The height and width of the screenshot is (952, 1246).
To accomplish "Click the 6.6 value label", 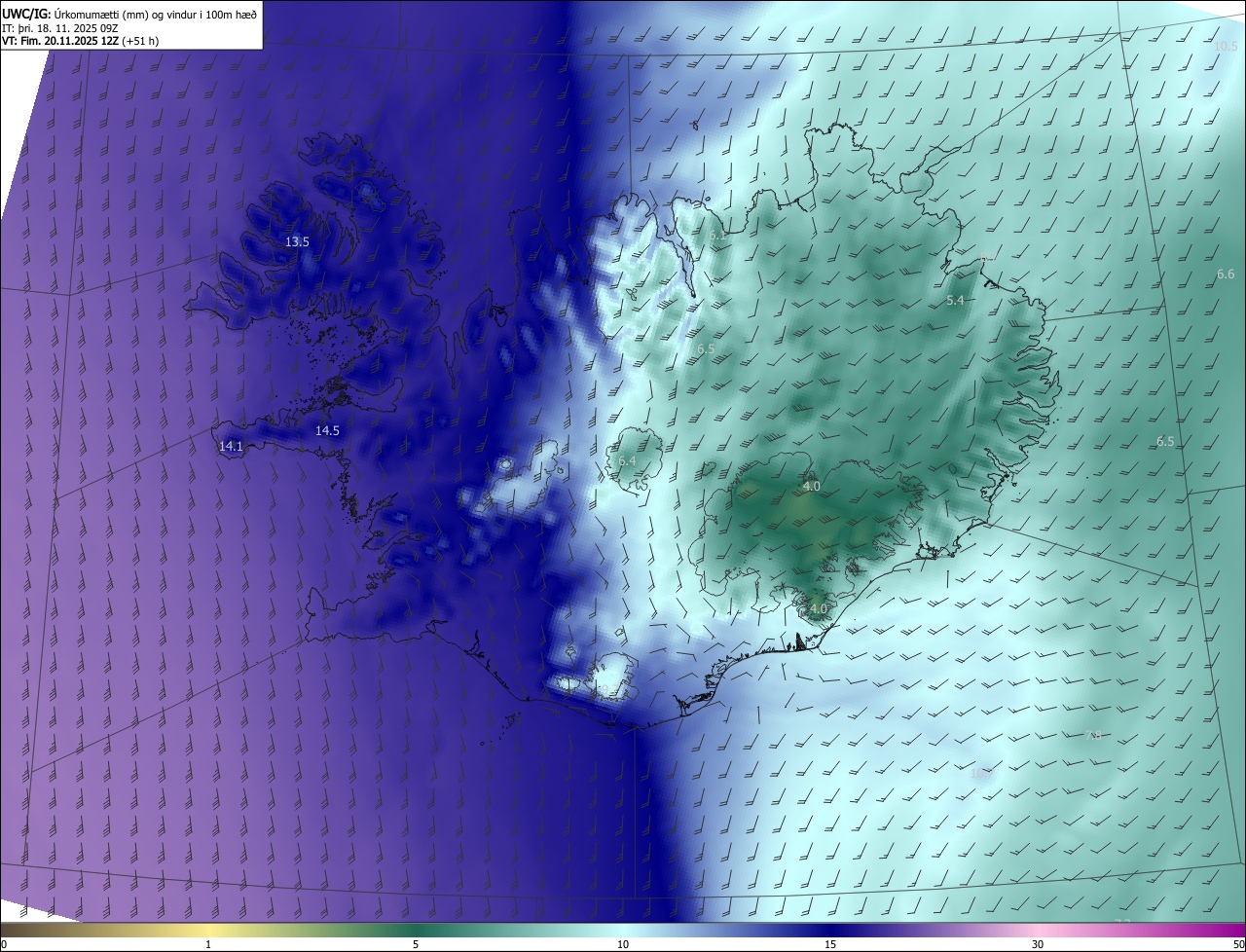I will (1226, 275).
